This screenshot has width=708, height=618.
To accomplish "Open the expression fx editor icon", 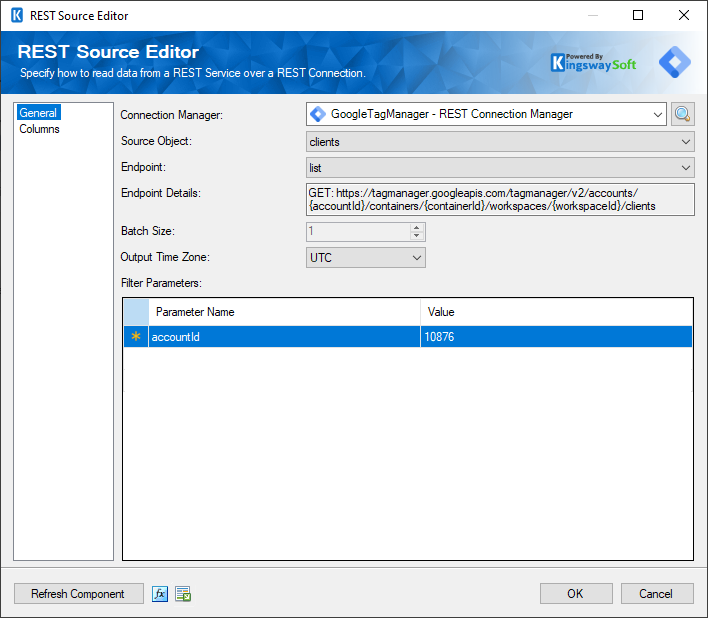I will tap(160, 594).
